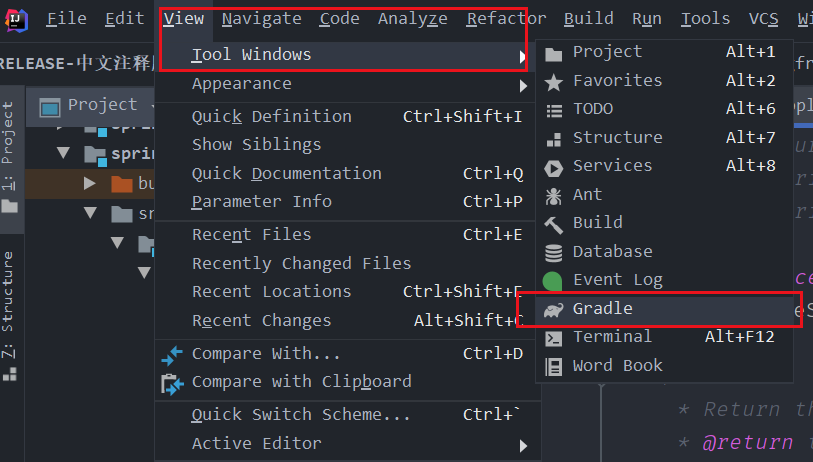Expand the orange build folder node
The height and width of the screenshot is (462, 813).
(91, 183)
